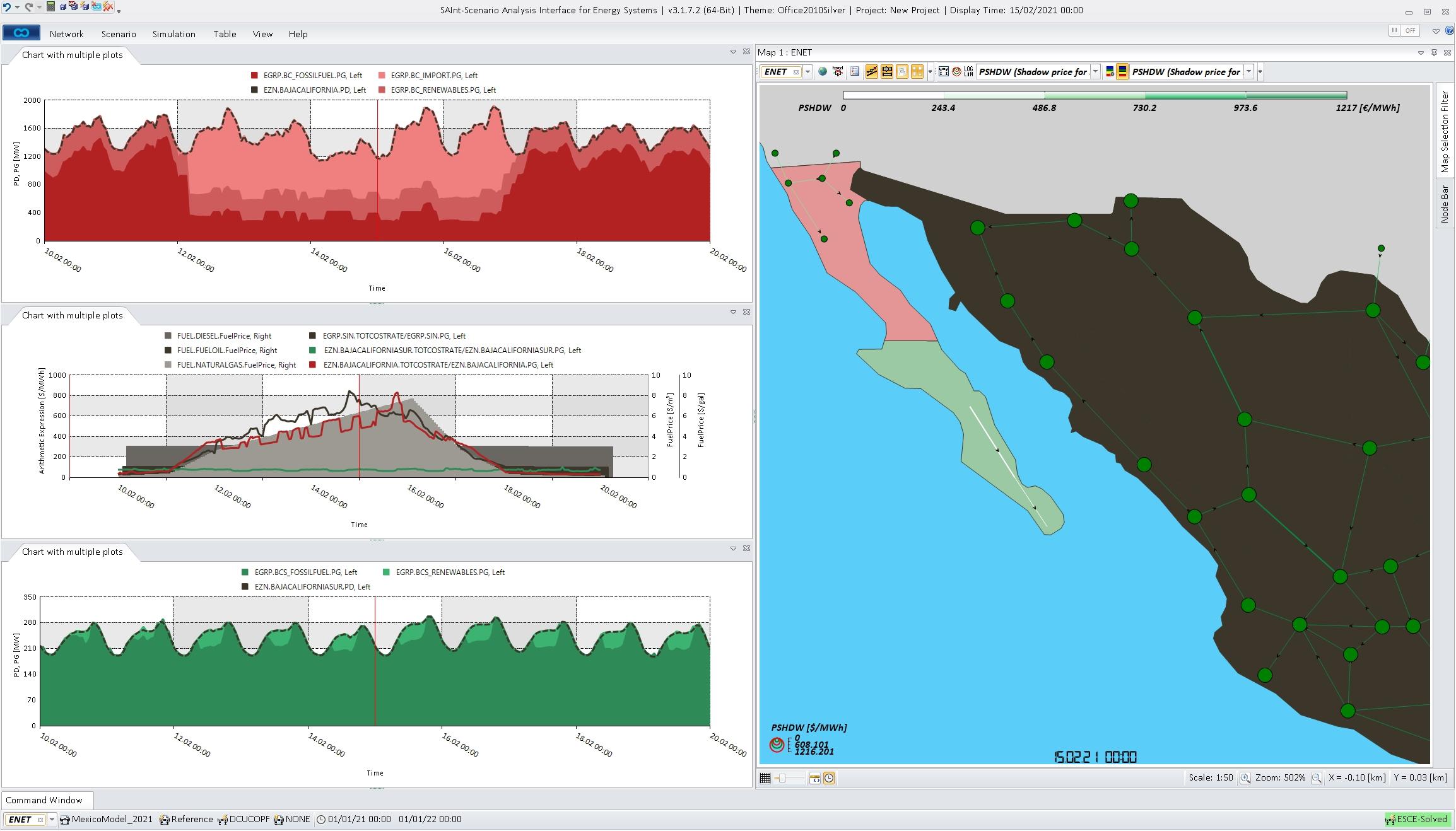Open the first PSHDW shadow price dropdown

tap(1095, 72)
